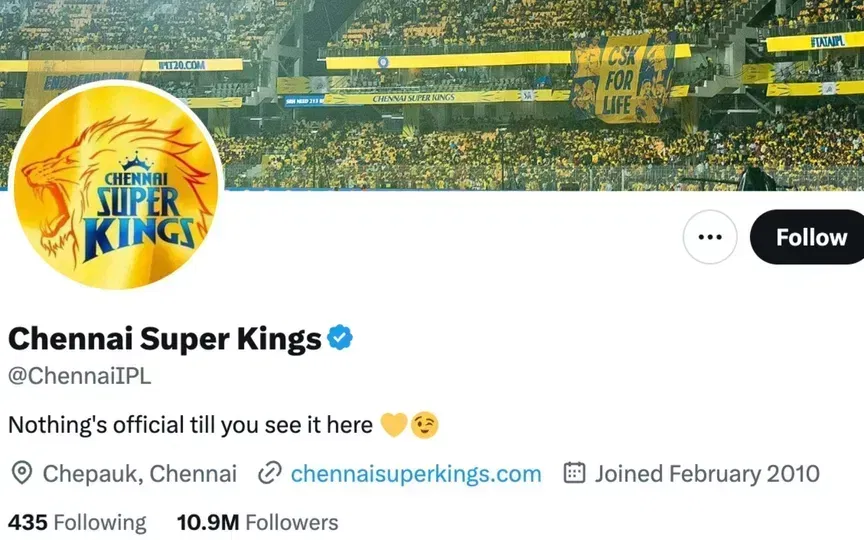The image size is (864, 540).
Task: Visit the chennaisuperkings.com website link
Action: point(415,473)
